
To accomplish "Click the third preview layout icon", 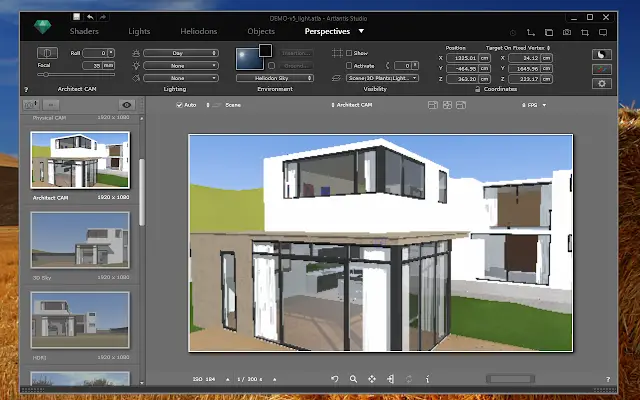I will click(x=461, y=105).
